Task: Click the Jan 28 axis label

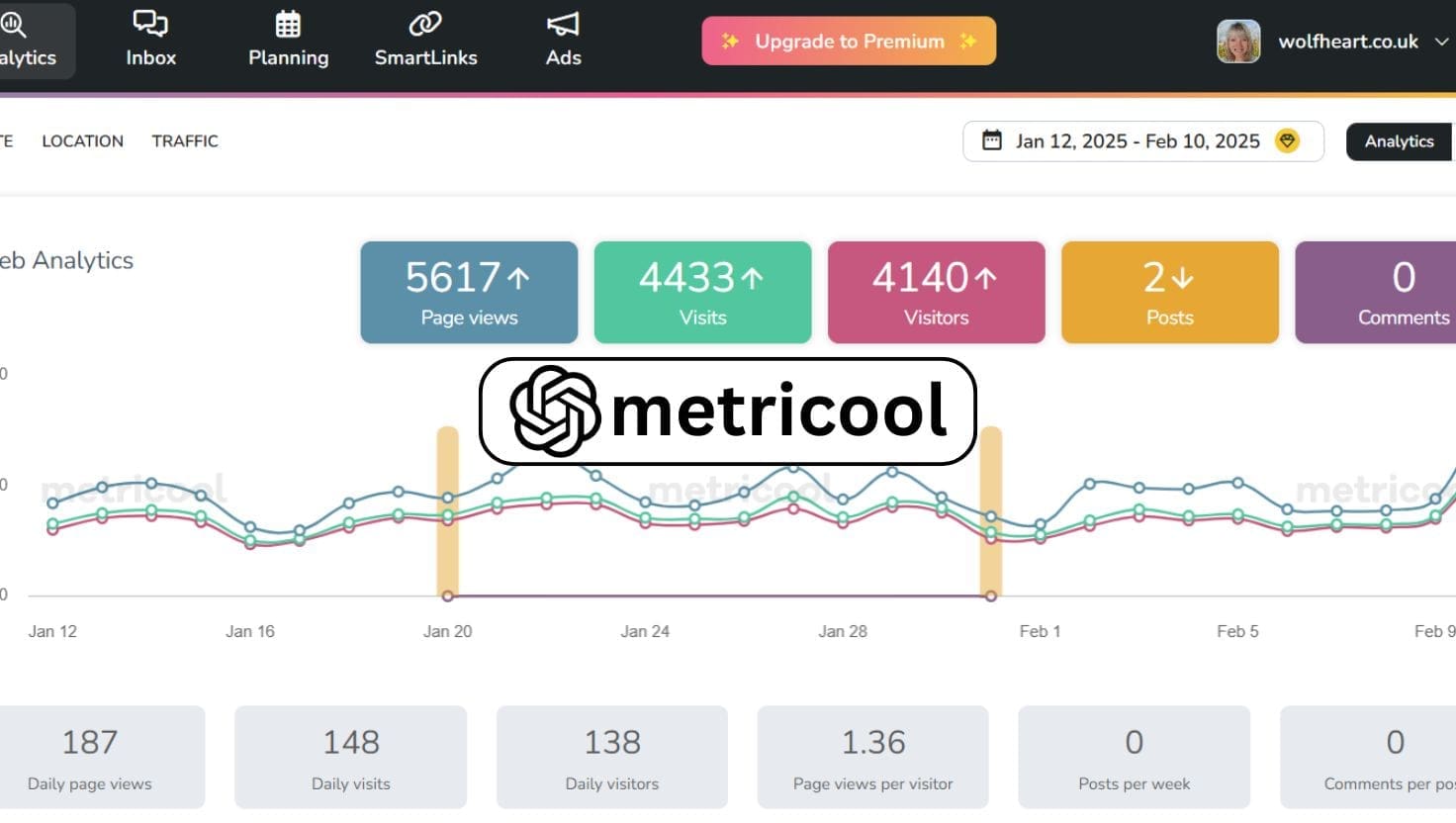Action: click(843, 631)
